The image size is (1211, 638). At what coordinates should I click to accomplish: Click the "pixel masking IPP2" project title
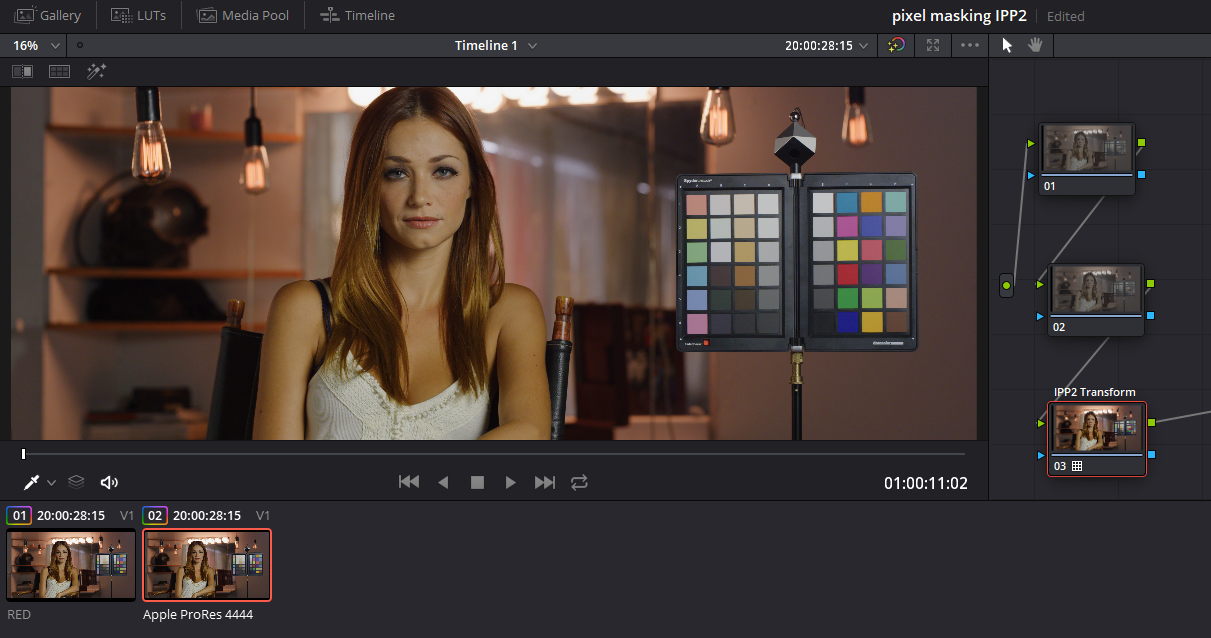[x=959, y=16]
